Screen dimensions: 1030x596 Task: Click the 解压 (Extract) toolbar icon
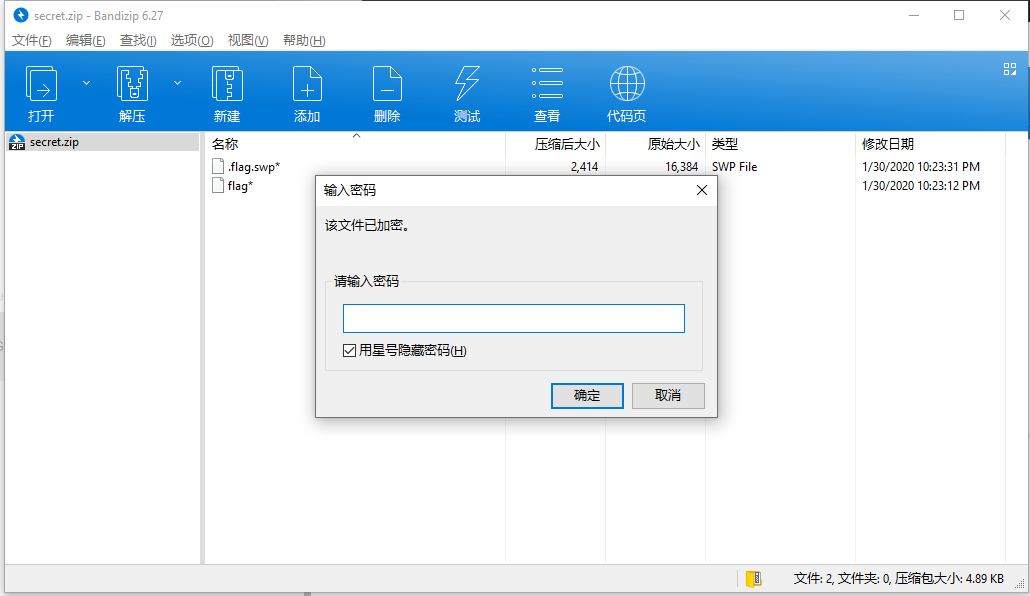point(131,85)
